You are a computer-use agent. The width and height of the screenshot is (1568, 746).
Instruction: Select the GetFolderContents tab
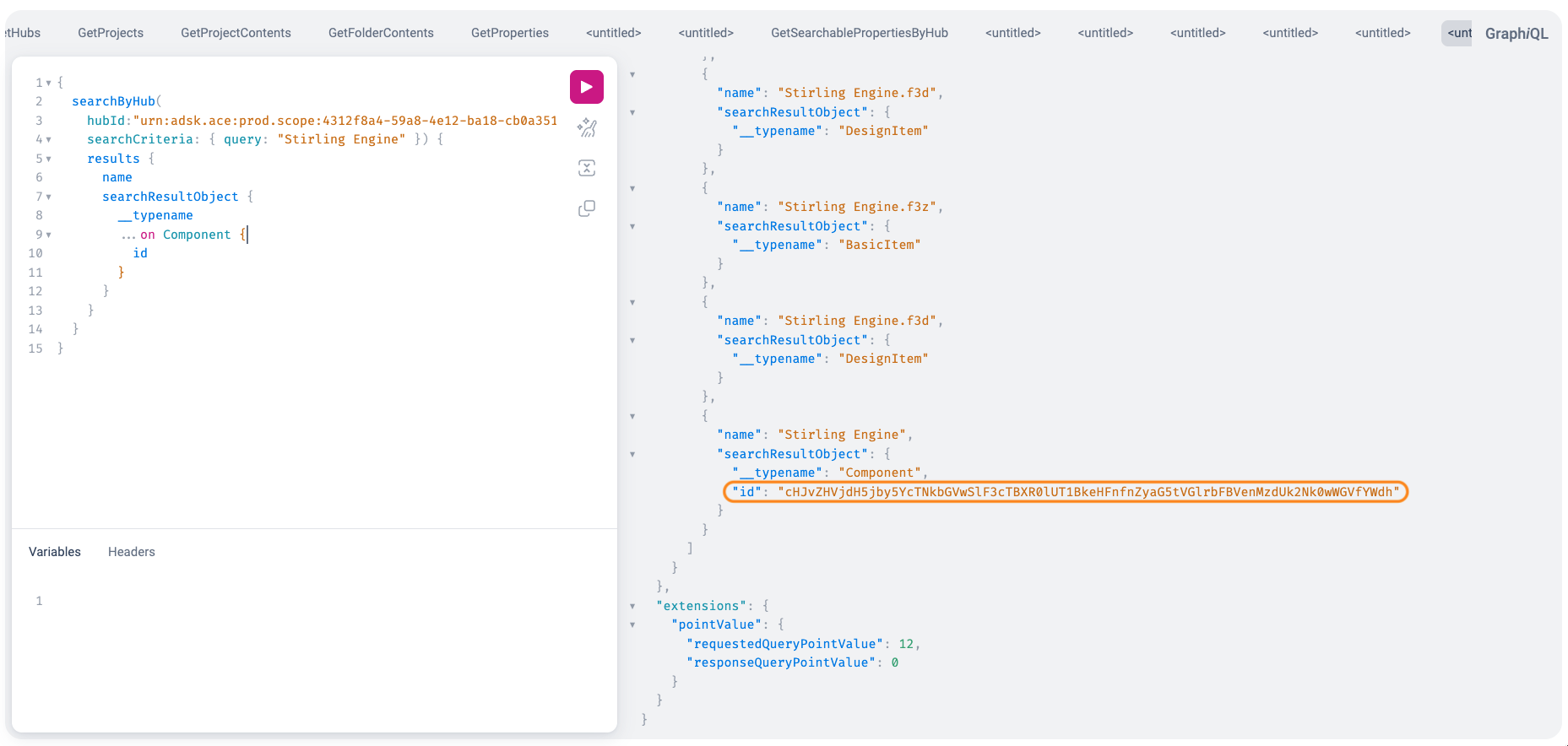click(381, 33)
